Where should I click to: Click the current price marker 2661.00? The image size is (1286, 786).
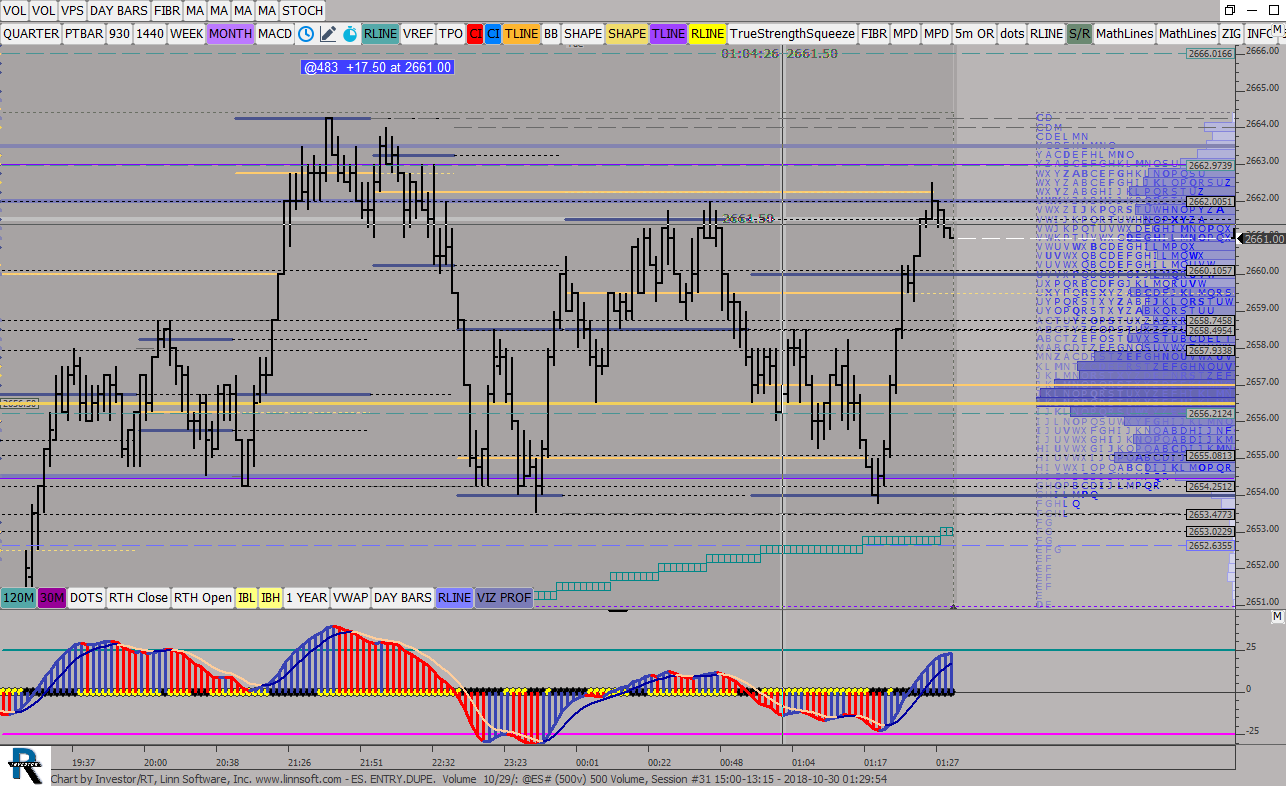click(1264, 238)
